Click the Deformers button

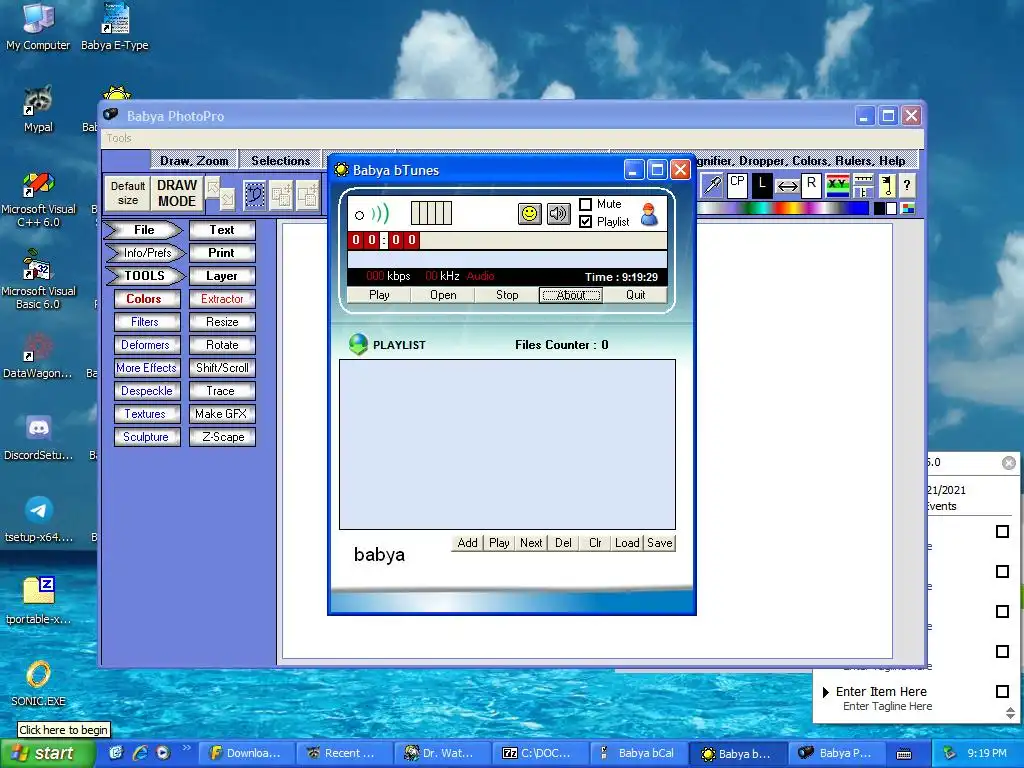[147, 345]
